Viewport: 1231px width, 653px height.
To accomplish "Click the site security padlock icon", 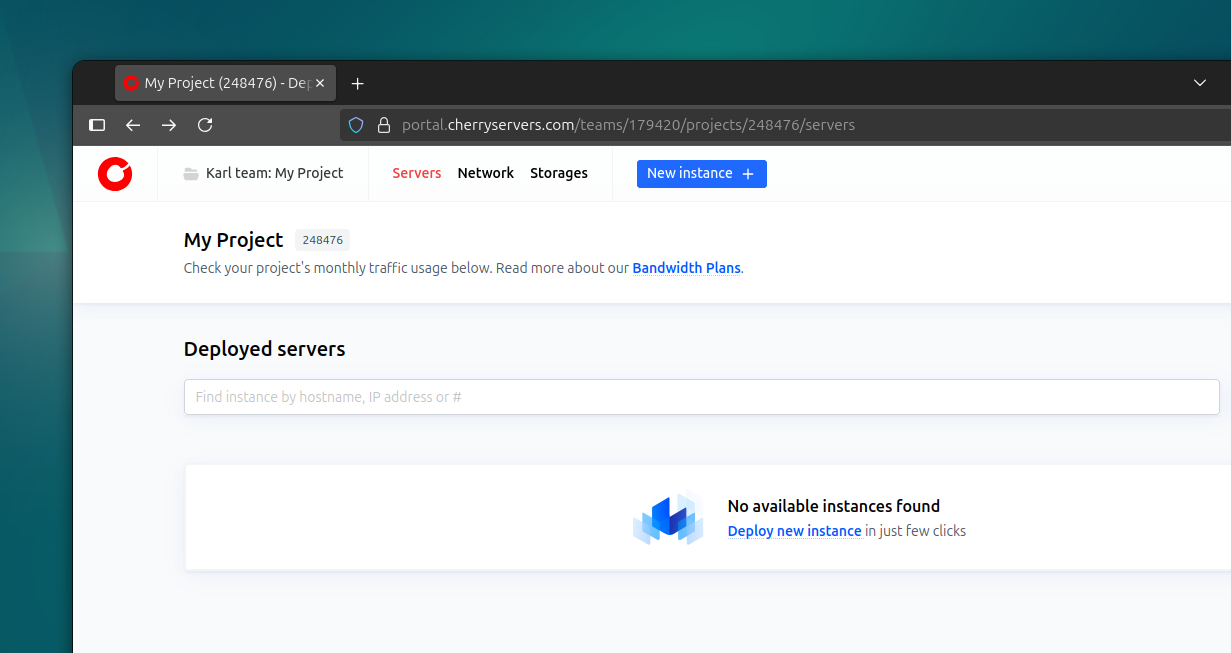I will (x=382, y=125).
